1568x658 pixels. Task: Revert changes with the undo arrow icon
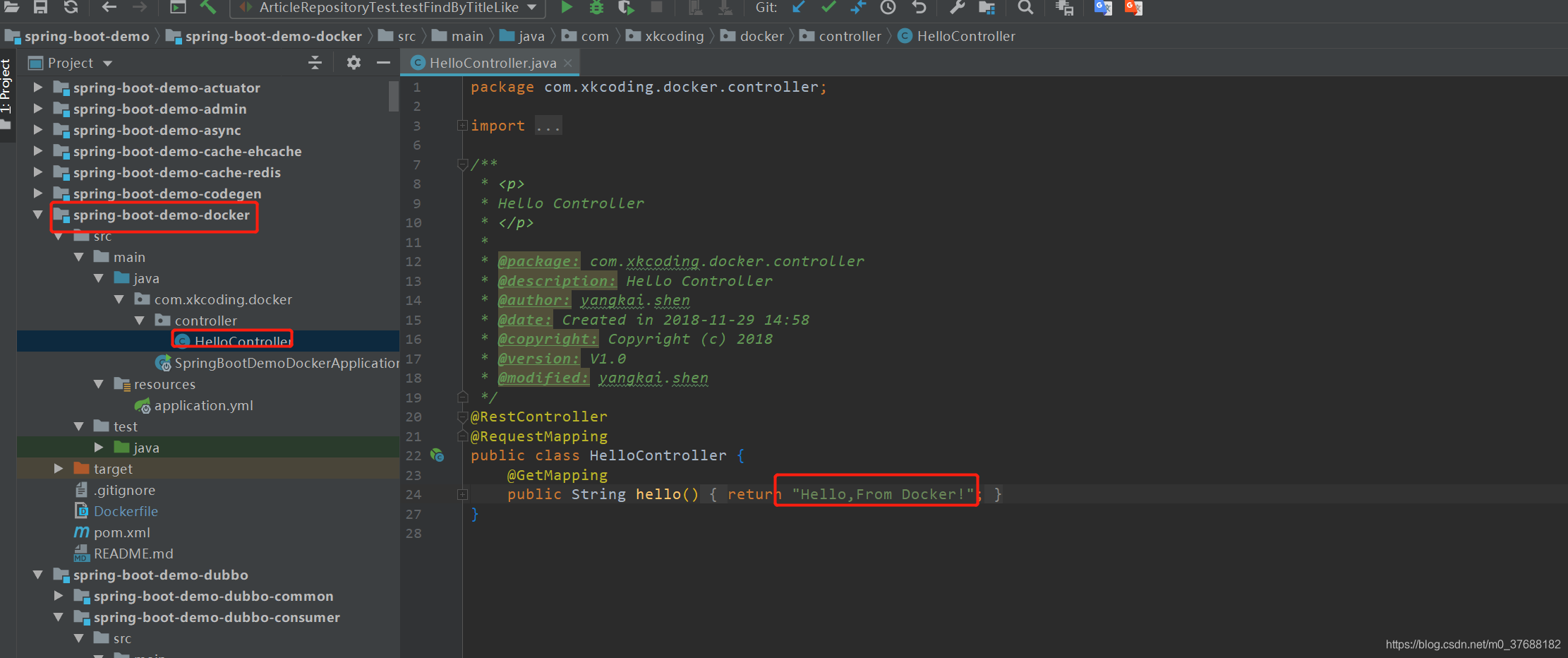pyautogui.click(x=918, y=7)
